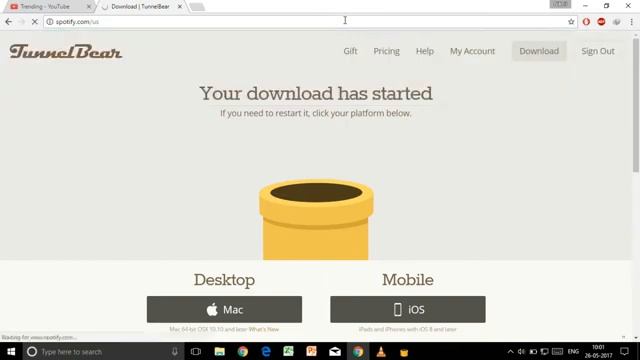Screen dimensions: 640x360
Task: Open the Mail app from the taskbar
Action: (x=335, y=351)
